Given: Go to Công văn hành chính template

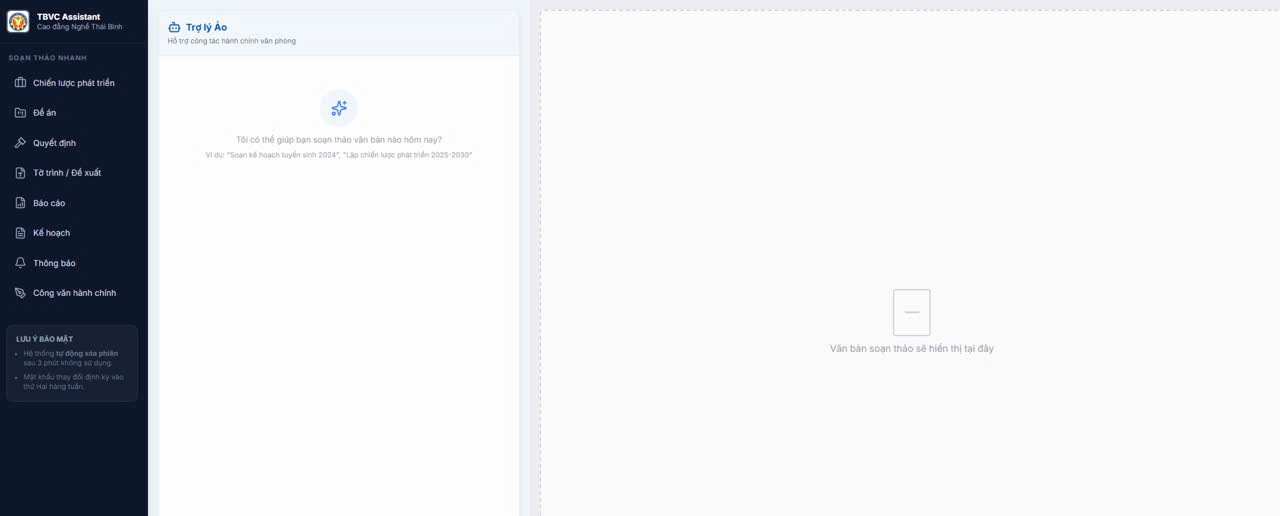Looking at the screenshot, I should click(74, 293).
